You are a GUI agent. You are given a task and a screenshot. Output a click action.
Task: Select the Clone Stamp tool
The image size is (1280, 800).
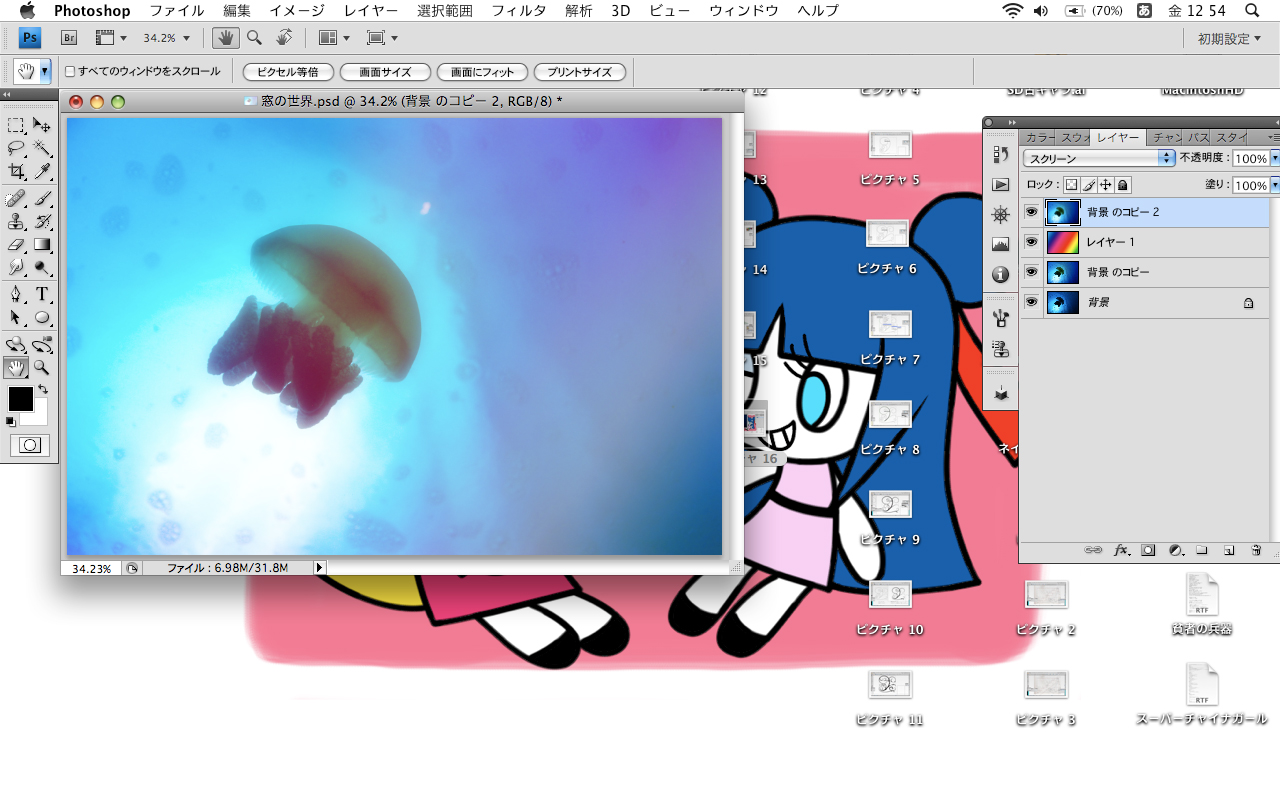click(x=16, y=221)
